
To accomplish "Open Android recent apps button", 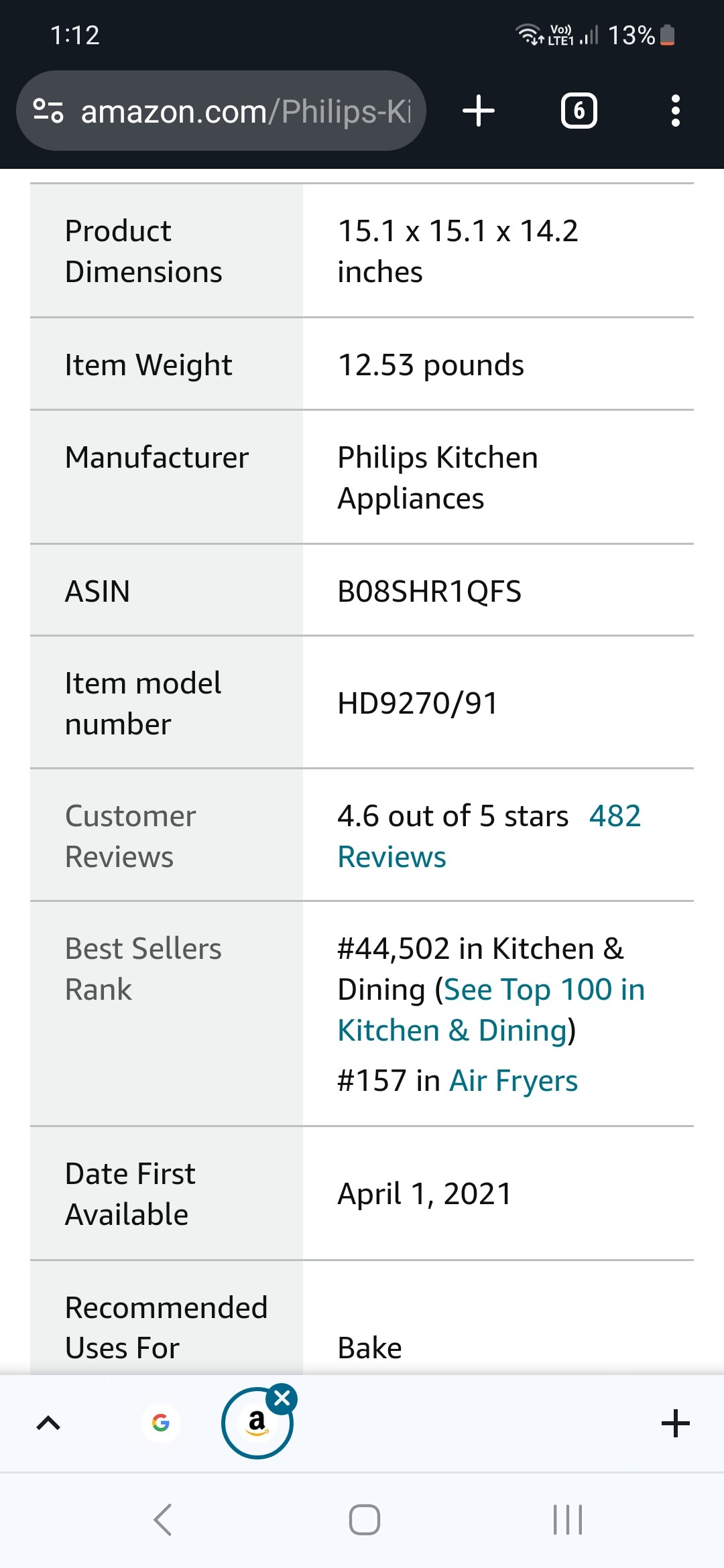I will 568,1519.
